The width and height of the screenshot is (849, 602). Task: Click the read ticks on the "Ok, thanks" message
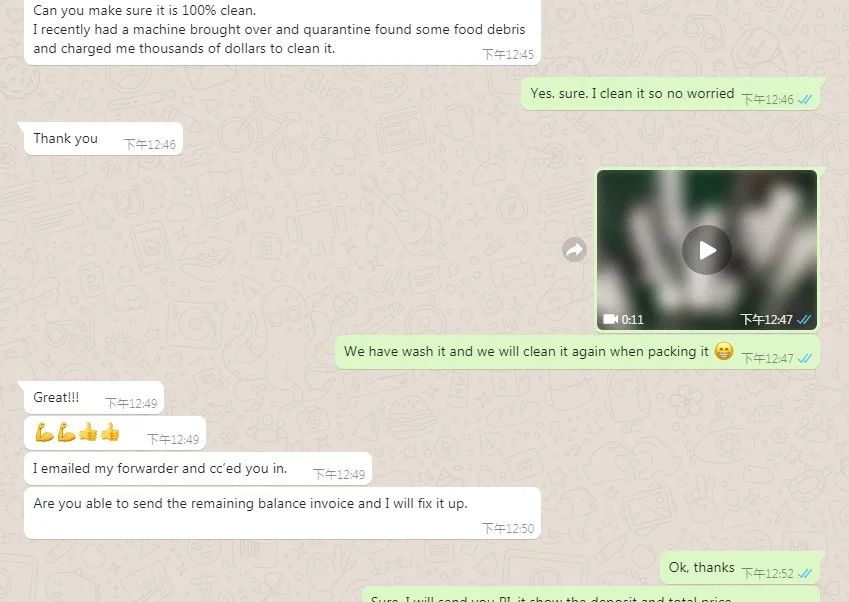coord(805,573)
